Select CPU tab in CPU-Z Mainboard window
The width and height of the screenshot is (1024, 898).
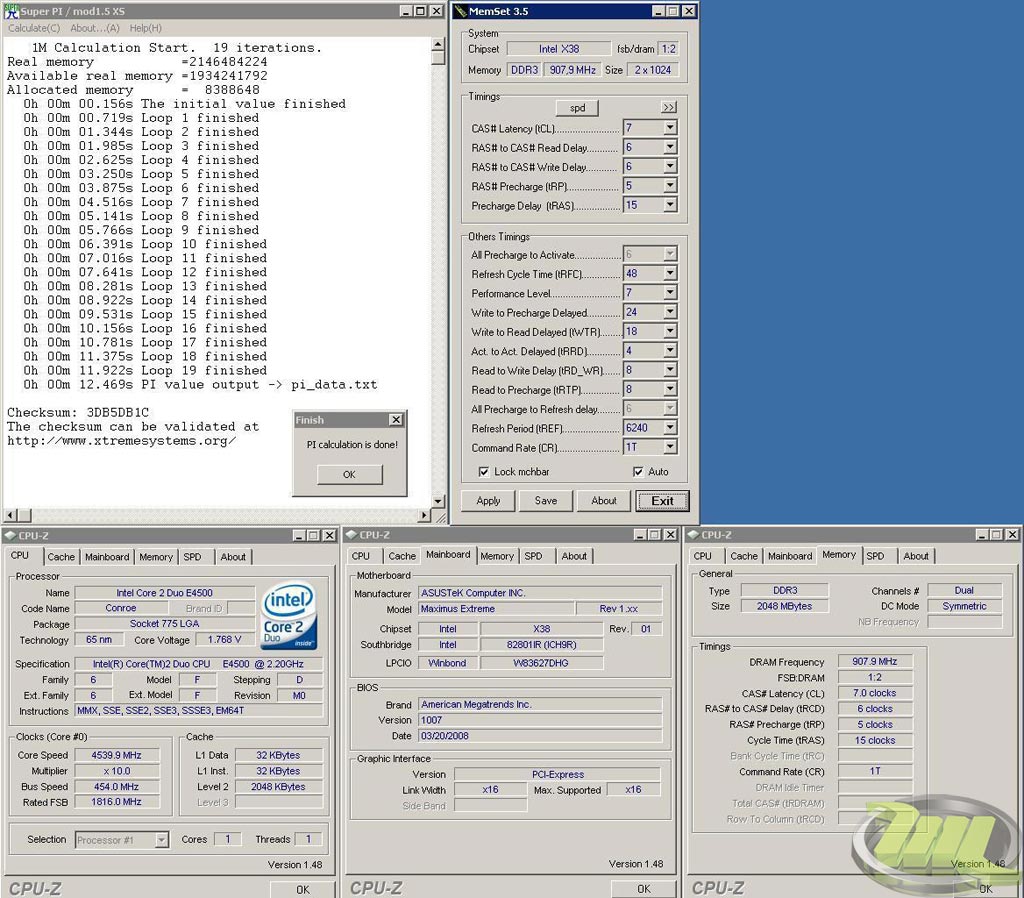click(x=360, y=556)
